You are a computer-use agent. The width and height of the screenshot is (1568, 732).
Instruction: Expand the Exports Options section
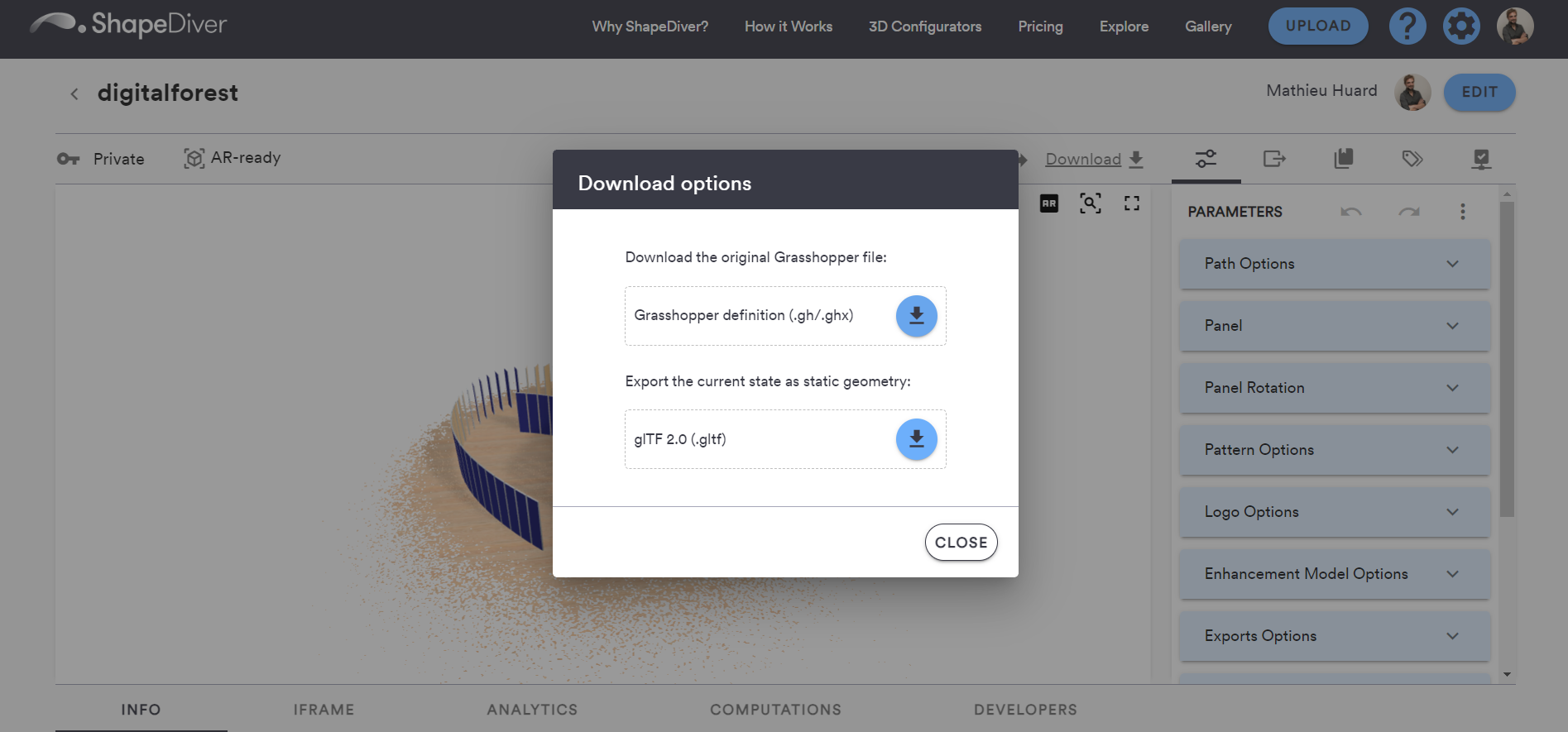pyautogui.click(x=1334, y=636)
